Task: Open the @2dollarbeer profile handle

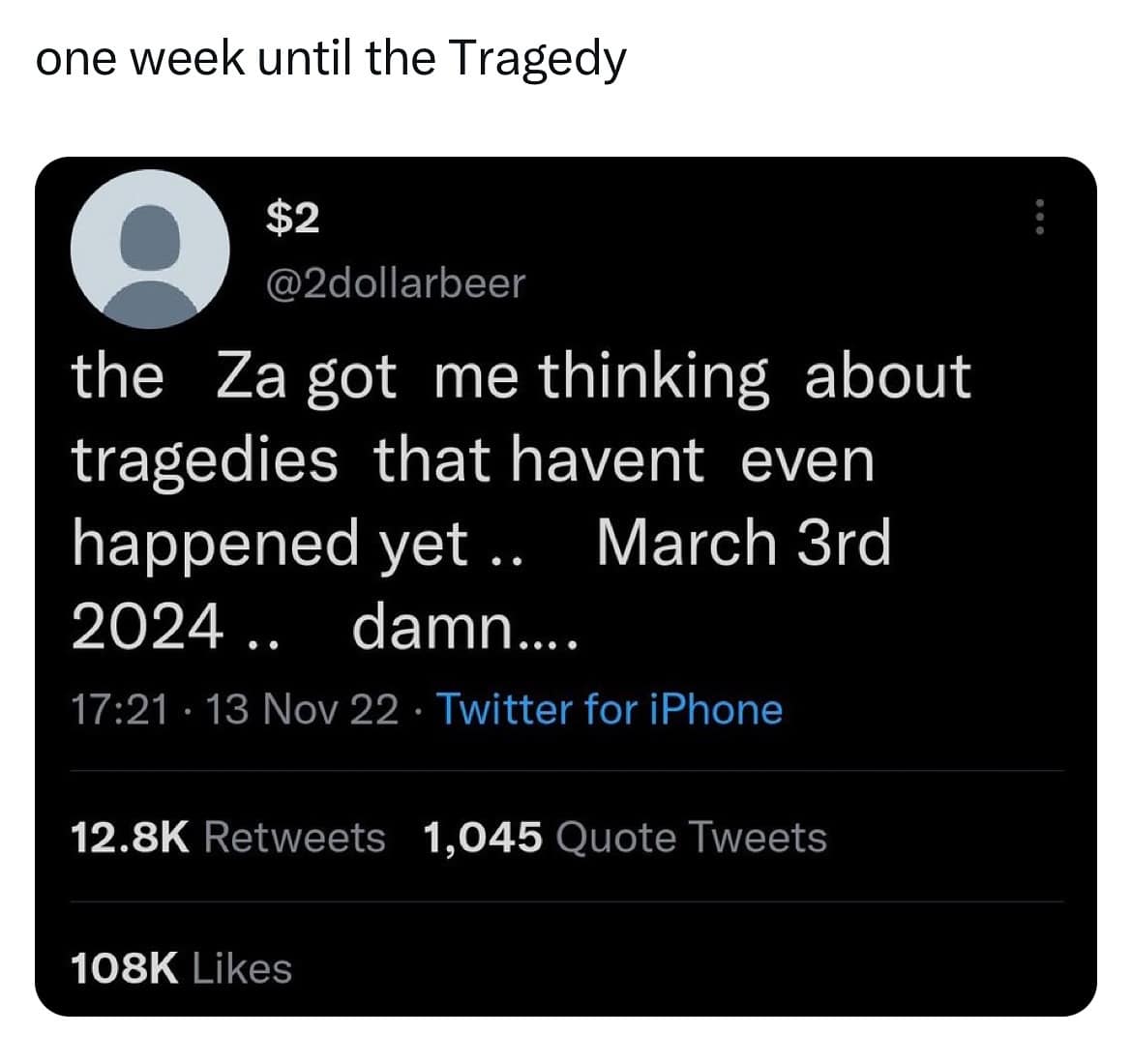Action: 395,283
